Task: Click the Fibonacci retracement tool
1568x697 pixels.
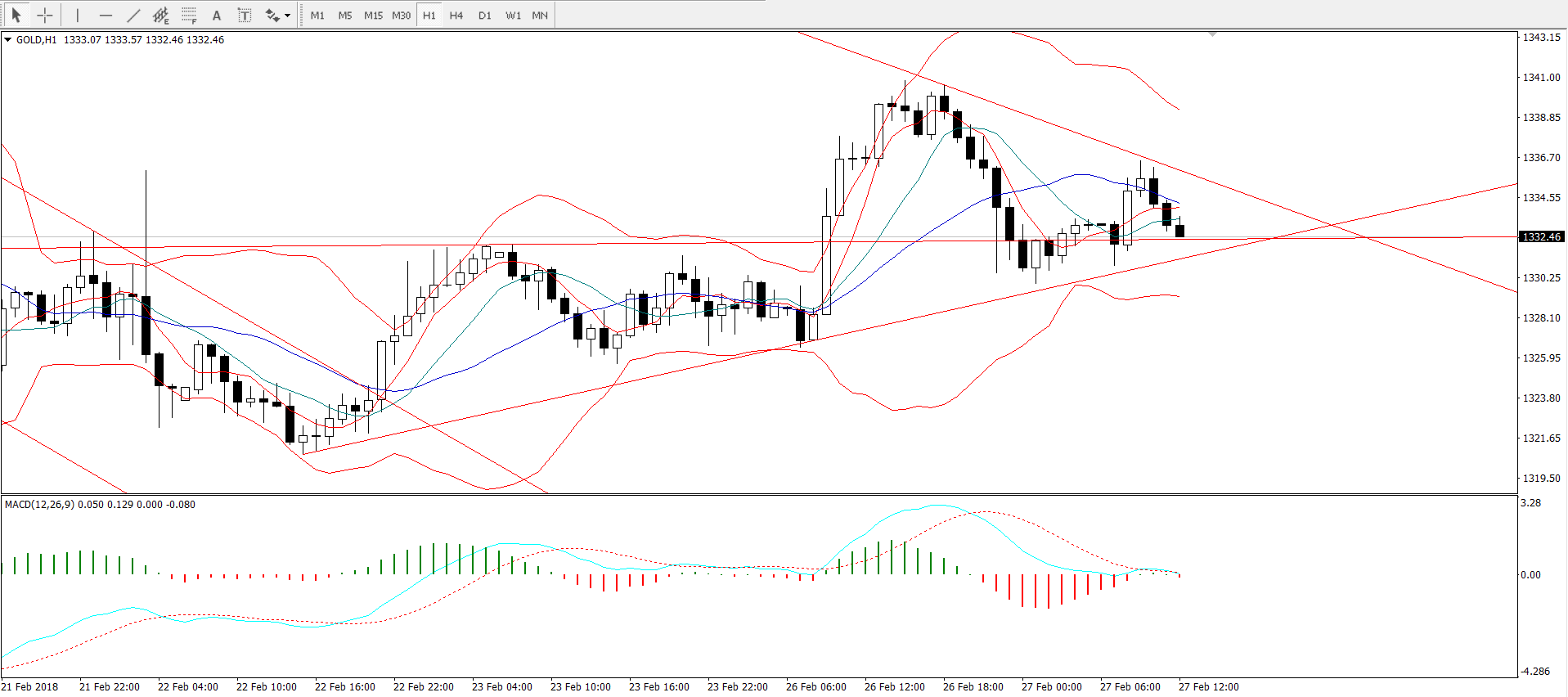Action: pos(189,15)
